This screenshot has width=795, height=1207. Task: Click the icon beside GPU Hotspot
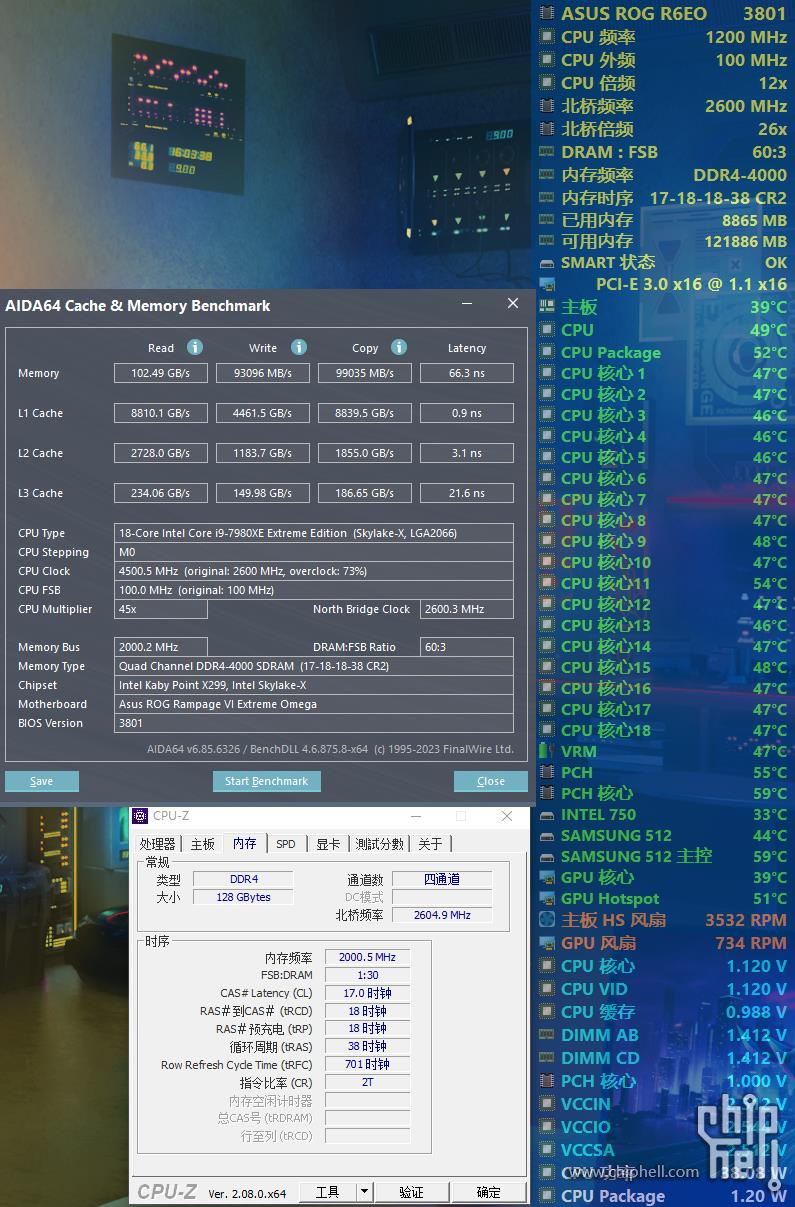[x=547, y=898]
